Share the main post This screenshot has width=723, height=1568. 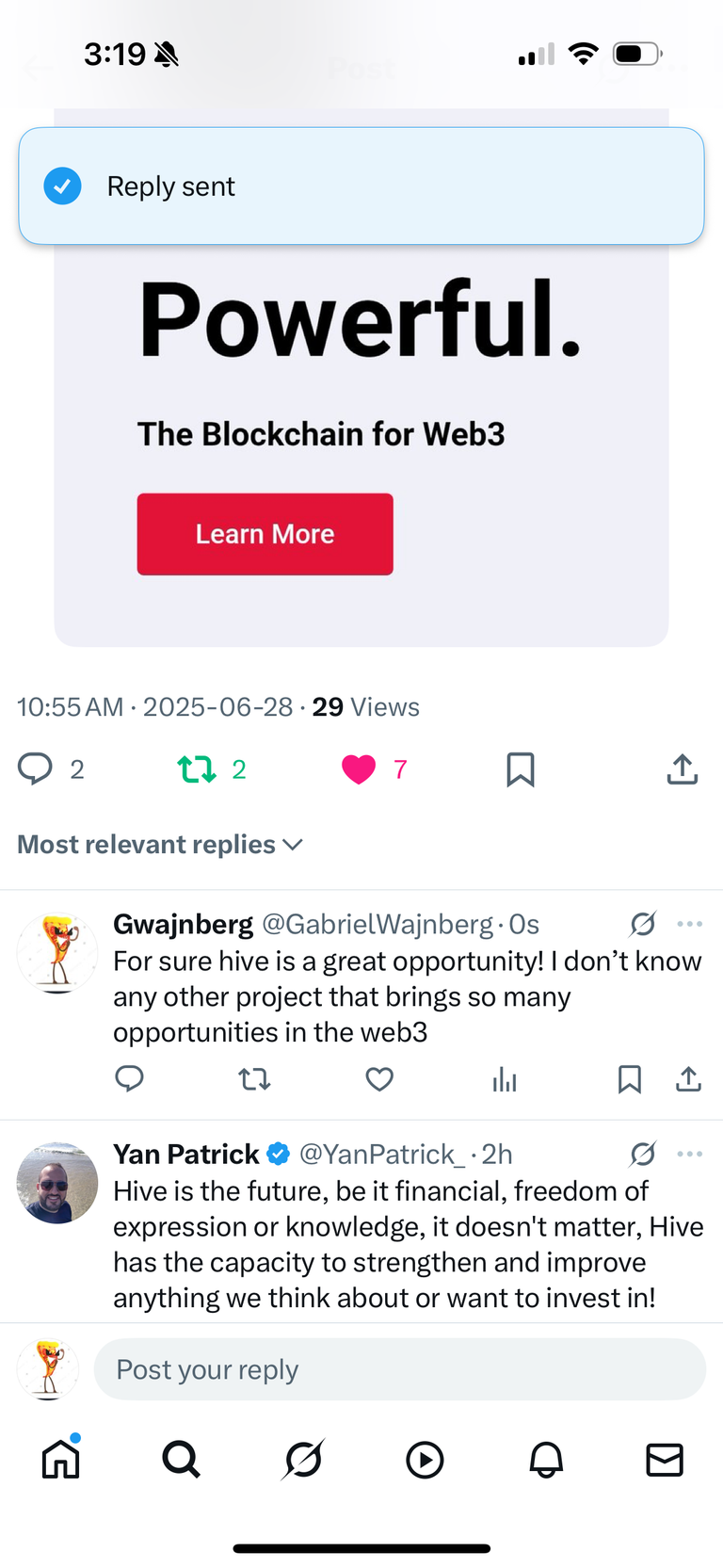click(x=683, y=769)
